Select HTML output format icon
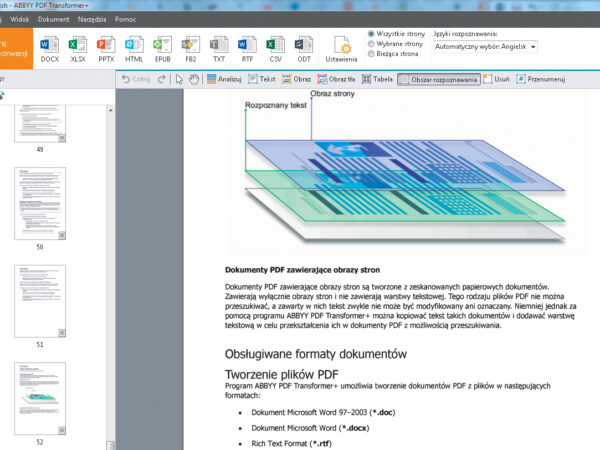The image size is (600, 450). (134, 49)
